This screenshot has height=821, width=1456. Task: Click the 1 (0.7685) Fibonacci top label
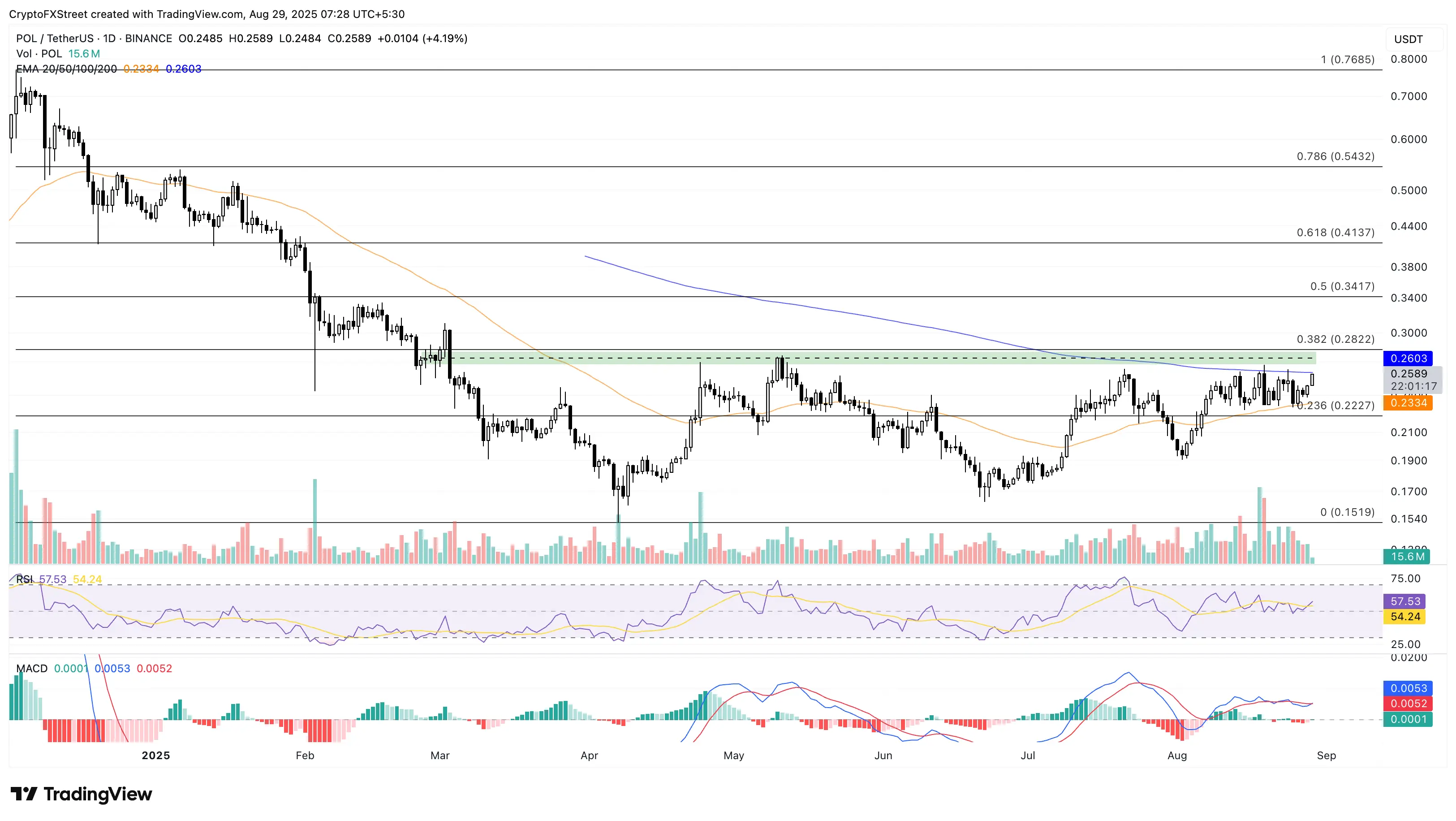(x=1347, y=59)
